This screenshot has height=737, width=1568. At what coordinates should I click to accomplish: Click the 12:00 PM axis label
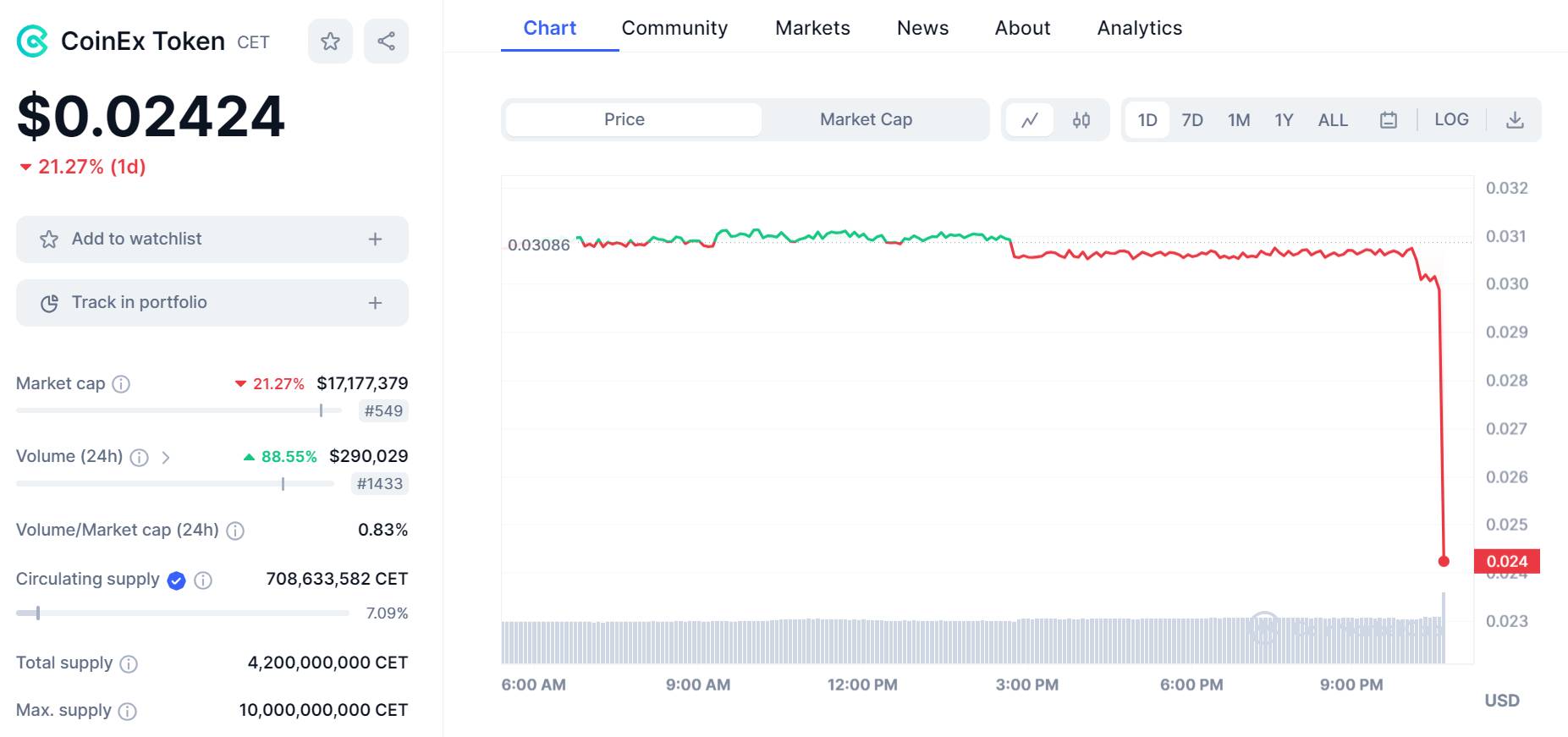click(x=862, y=685)
